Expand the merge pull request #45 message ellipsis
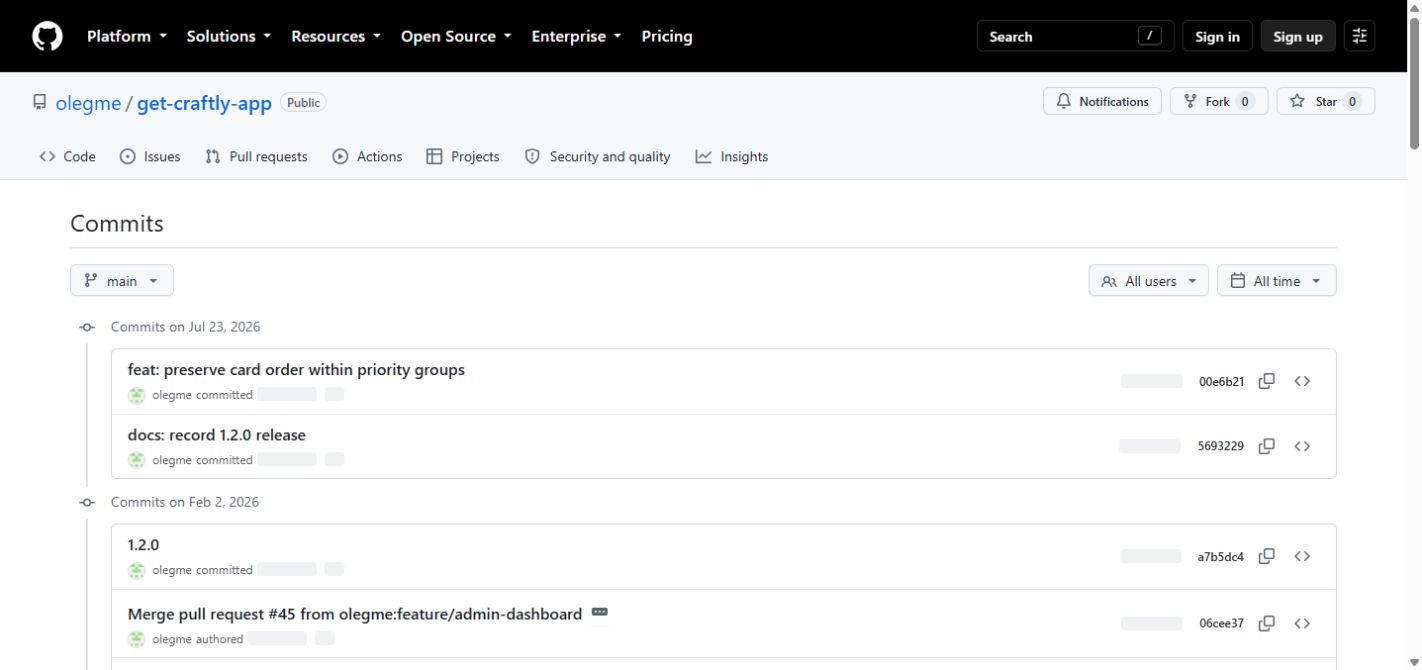The width and height of the screenshot is (1422, 670). coord(599,612)
